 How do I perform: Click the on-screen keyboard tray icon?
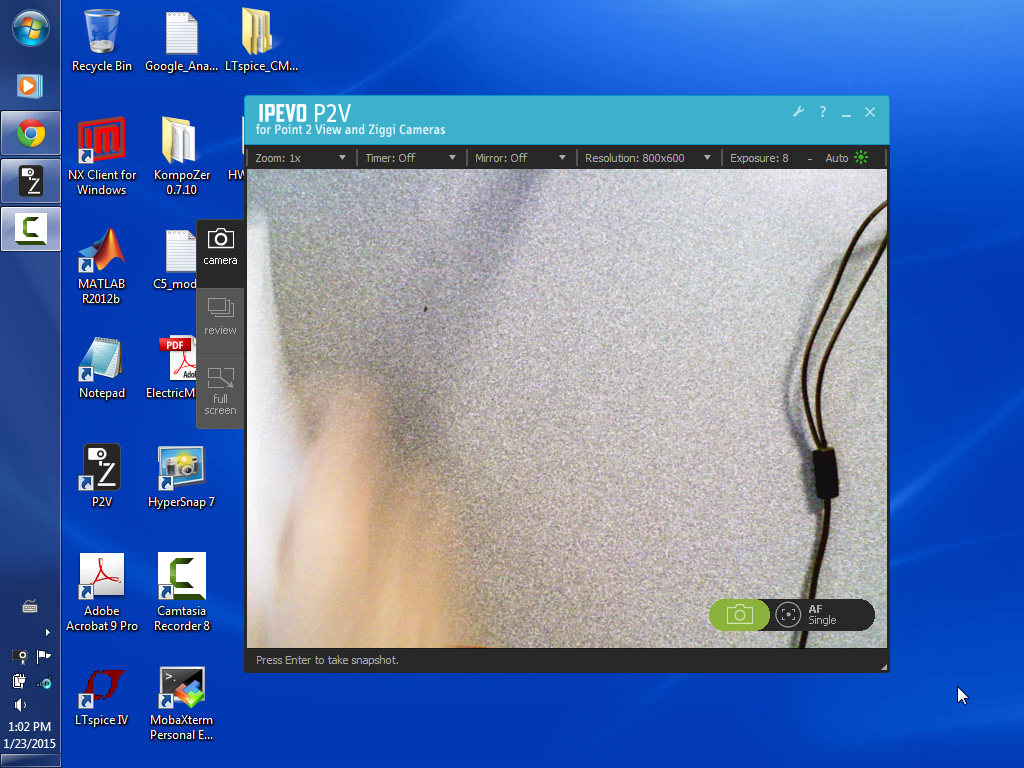30,607
